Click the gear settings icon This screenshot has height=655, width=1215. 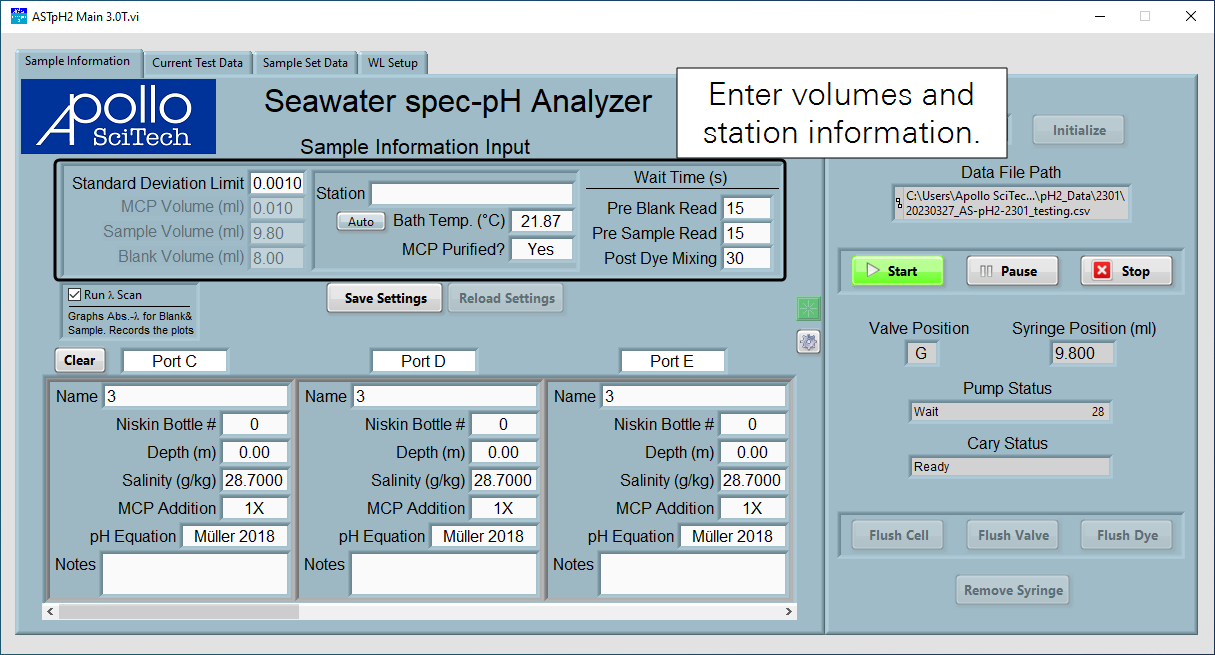coord(809,342)
